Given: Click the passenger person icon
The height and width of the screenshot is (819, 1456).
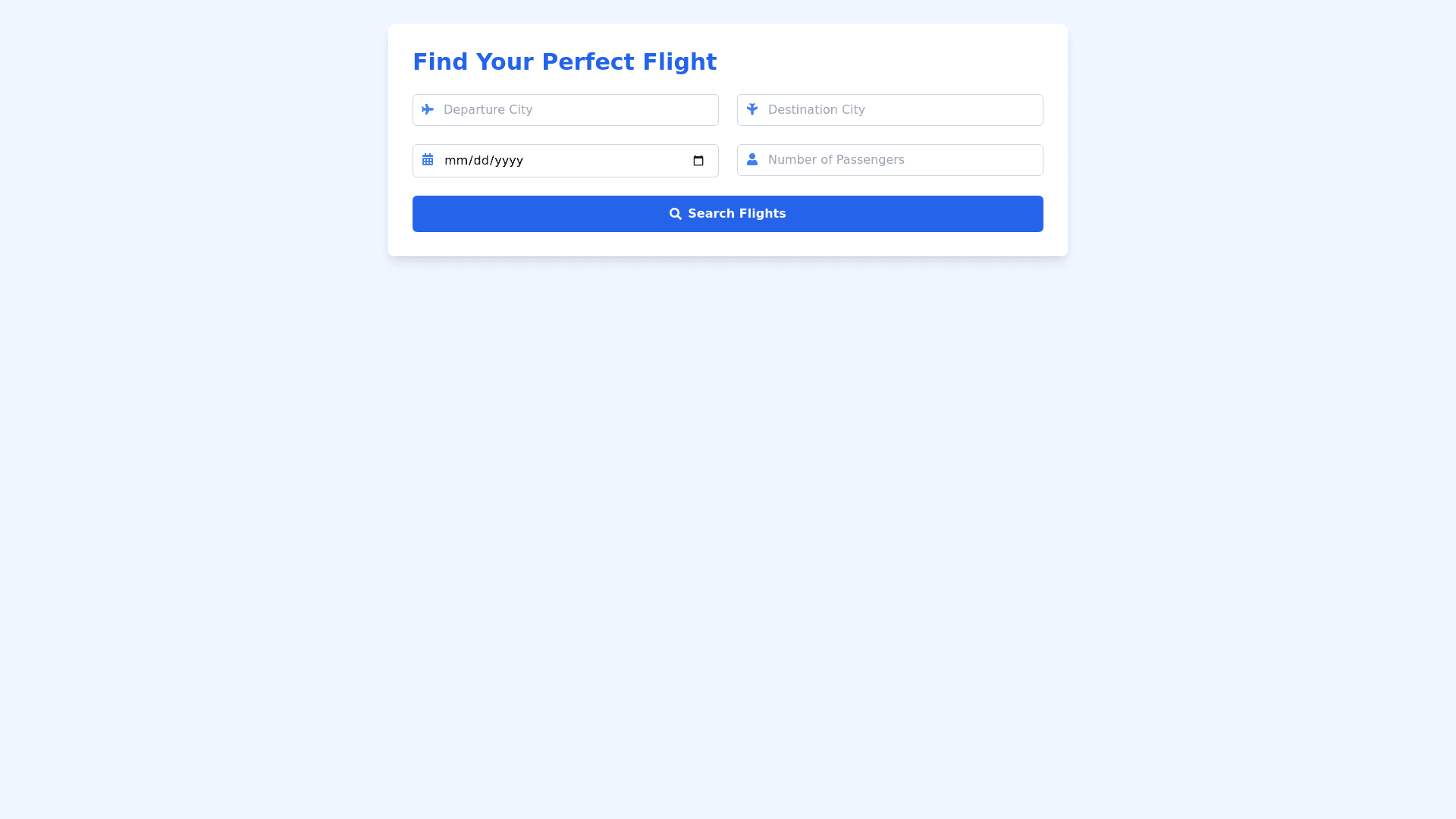Looking at the screenshot, I should (752, 159).
